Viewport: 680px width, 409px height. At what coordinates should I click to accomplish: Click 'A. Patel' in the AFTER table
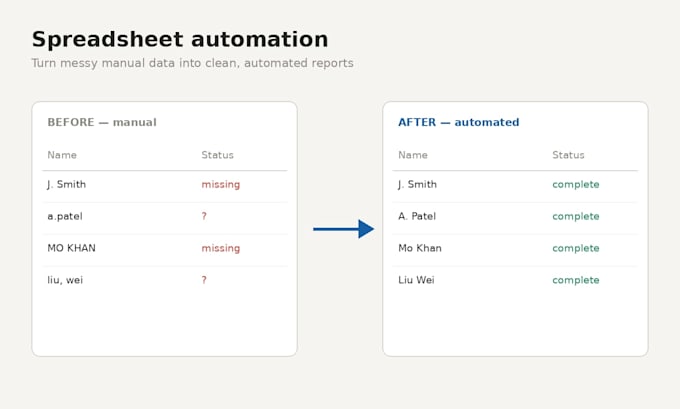(417, 216)
